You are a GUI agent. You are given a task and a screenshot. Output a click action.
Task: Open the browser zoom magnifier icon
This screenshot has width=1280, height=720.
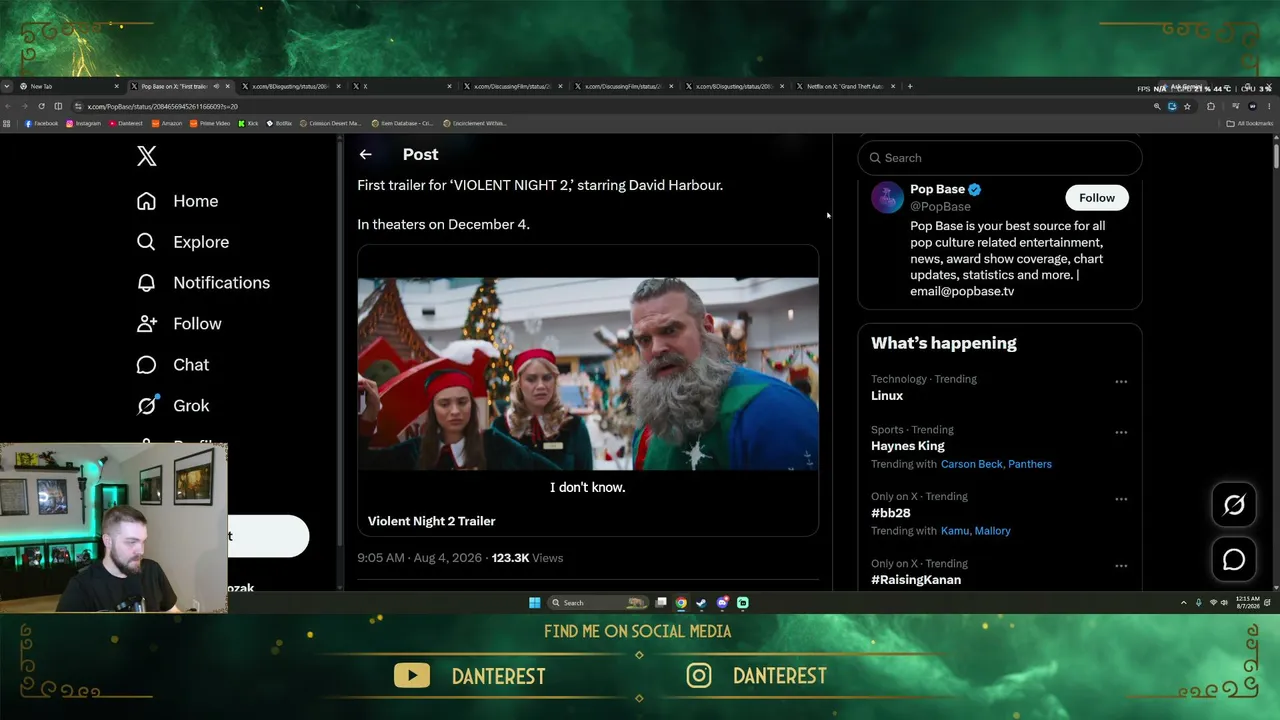pyautogui.click(x=1157, y=106)
